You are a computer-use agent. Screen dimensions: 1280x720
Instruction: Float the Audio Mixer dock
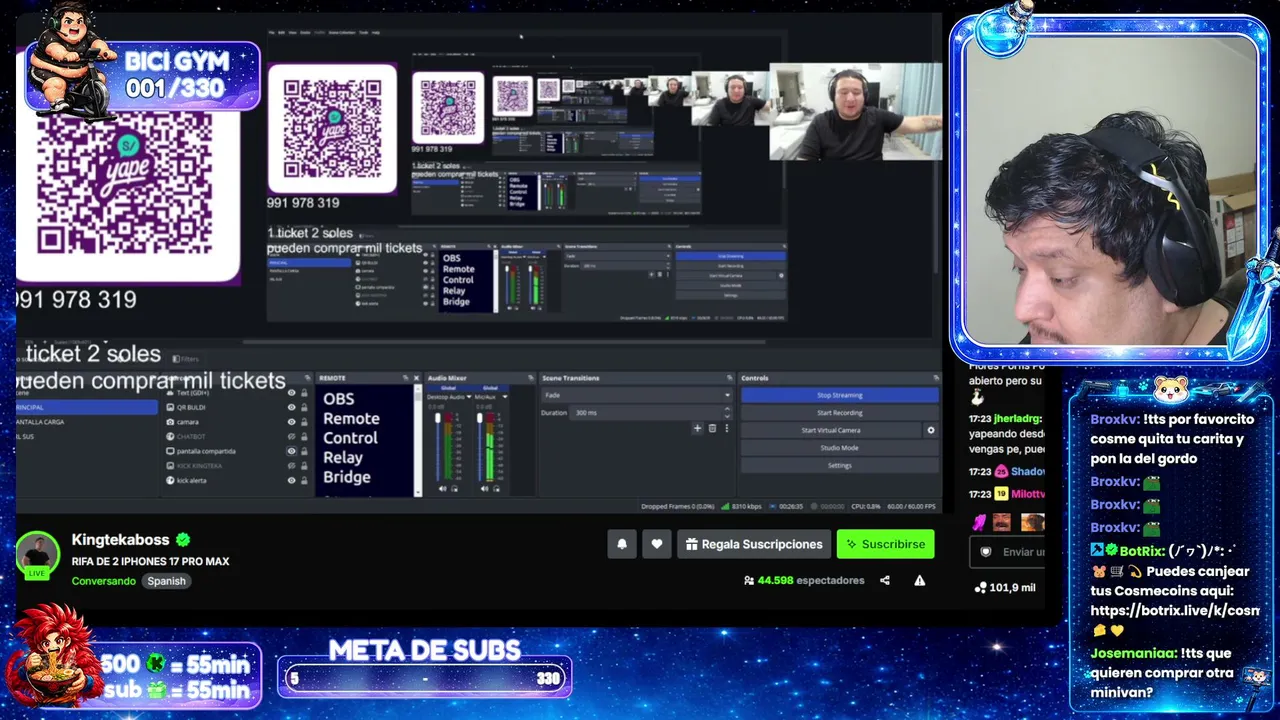pyautogui.click(x=530, y=378)
